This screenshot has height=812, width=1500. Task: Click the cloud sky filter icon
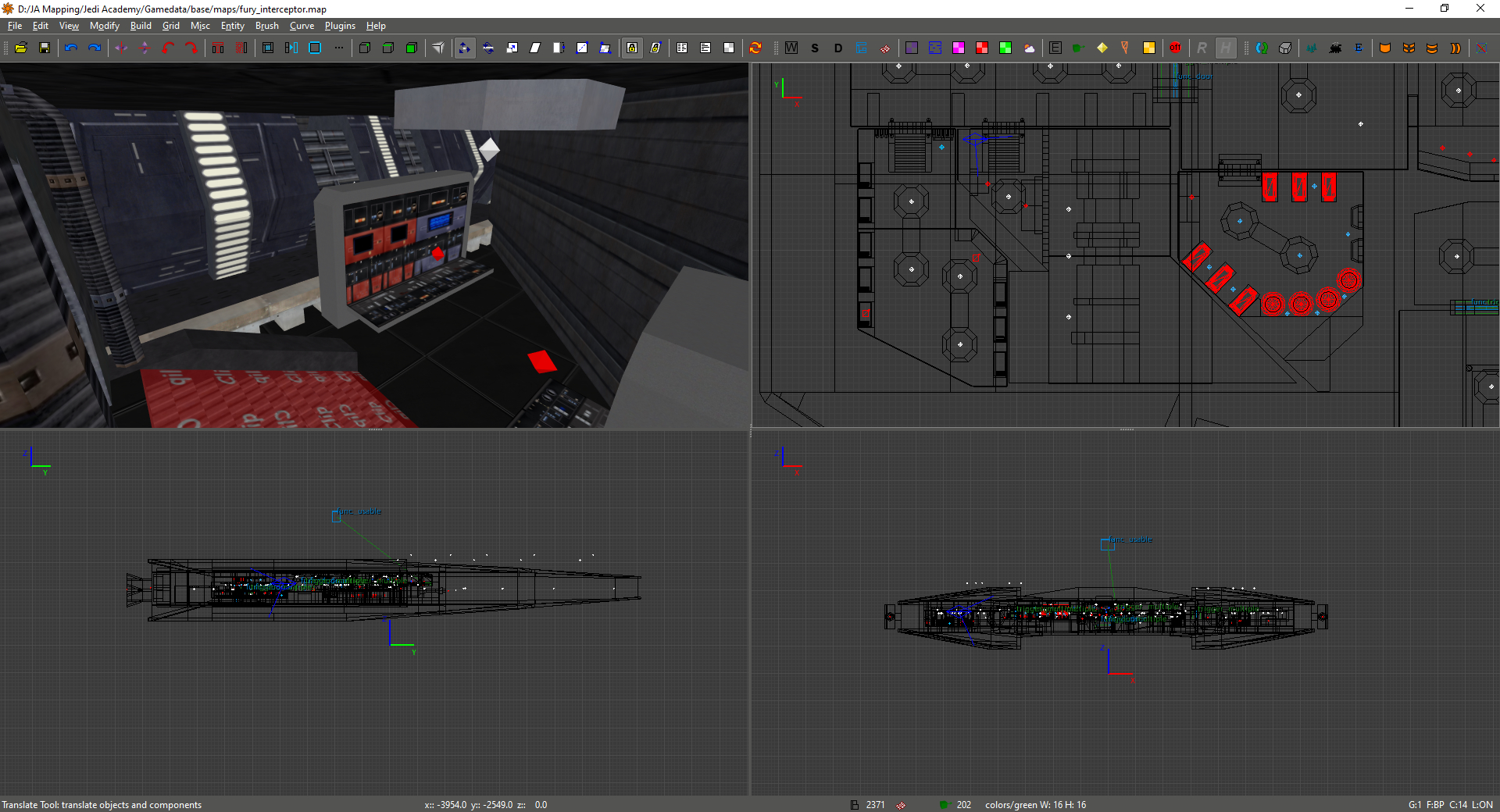[x=1029, y=48]
